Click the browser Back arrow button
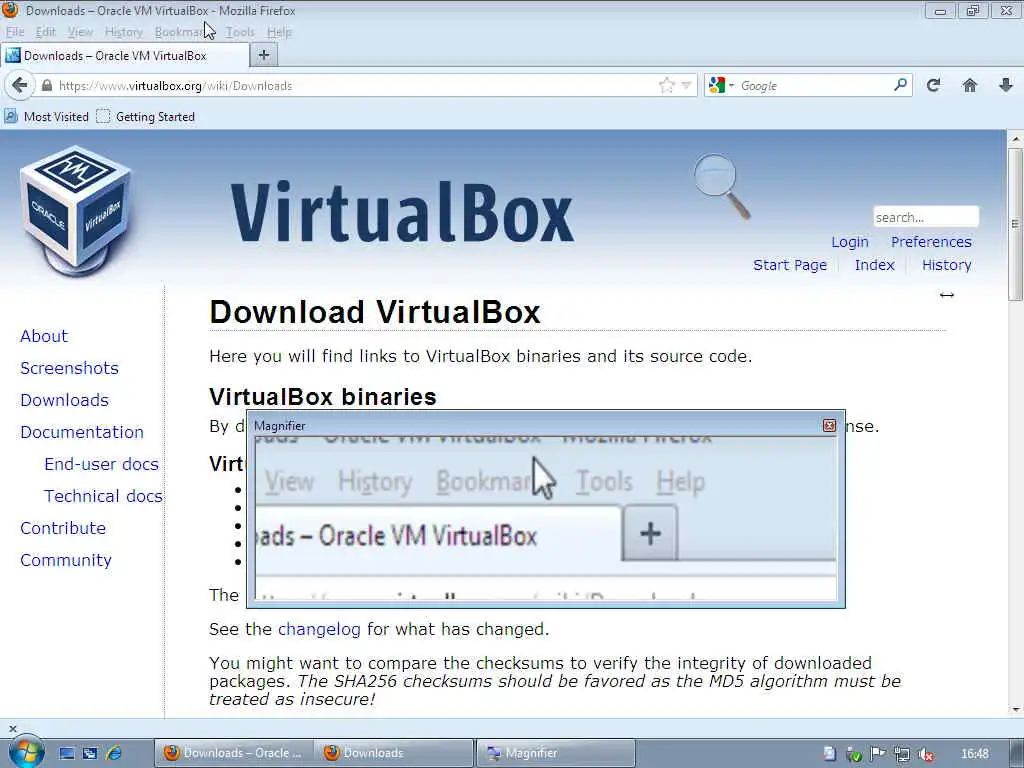 20,86
